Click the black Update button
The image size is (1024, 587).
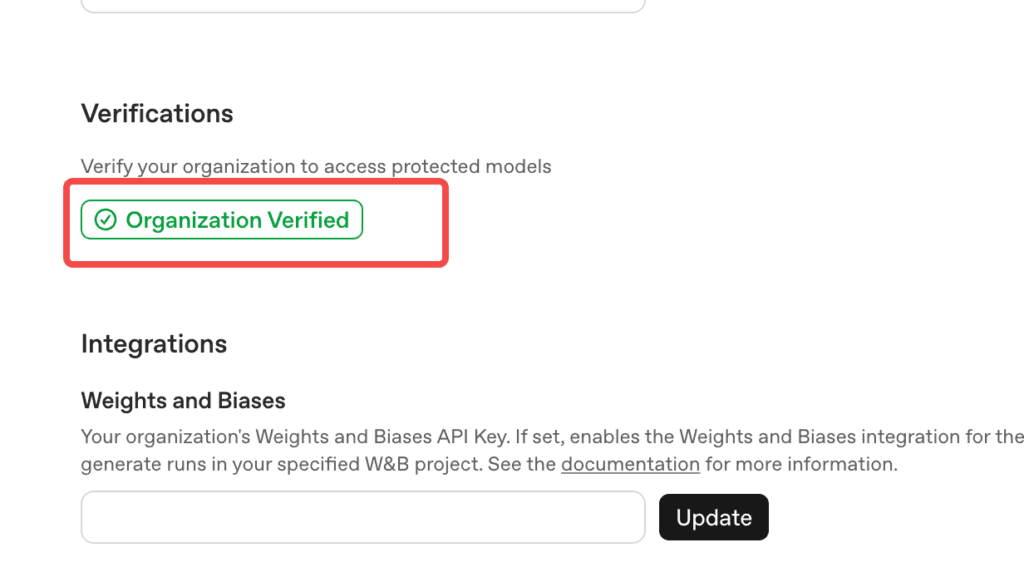click(x=714, y=517)
